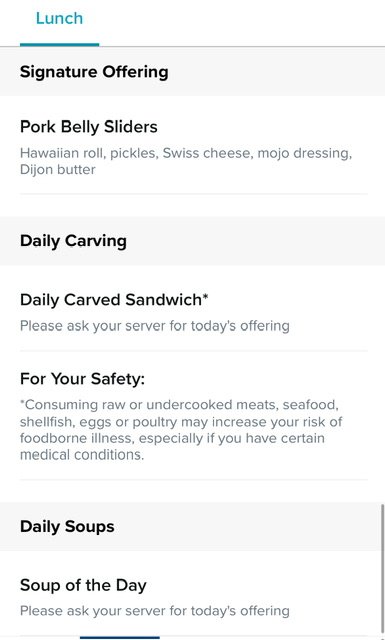
Task: Tap the Dijon butter description line
Action: point(58,170)
